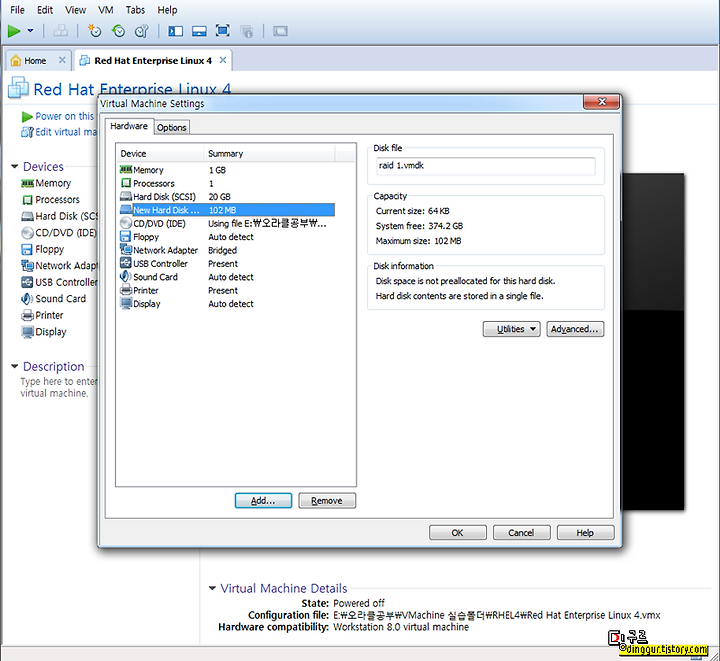
Task: Click the green power on play icon in toolbar
Action: click(x=14, y=31)
